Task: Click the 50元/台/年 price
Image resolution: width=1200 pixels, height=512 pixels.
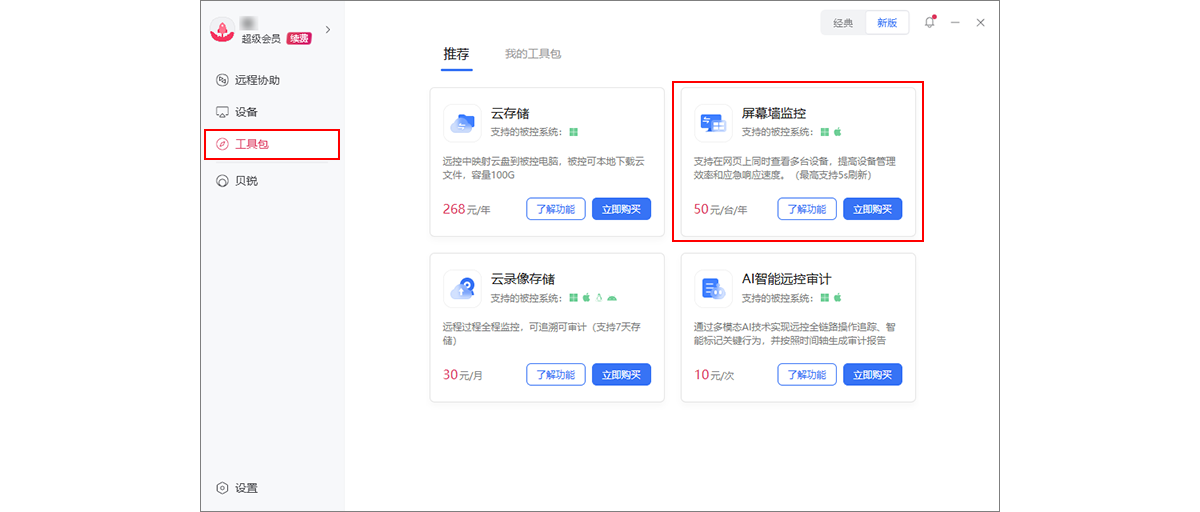Action: tap(720, 209)
